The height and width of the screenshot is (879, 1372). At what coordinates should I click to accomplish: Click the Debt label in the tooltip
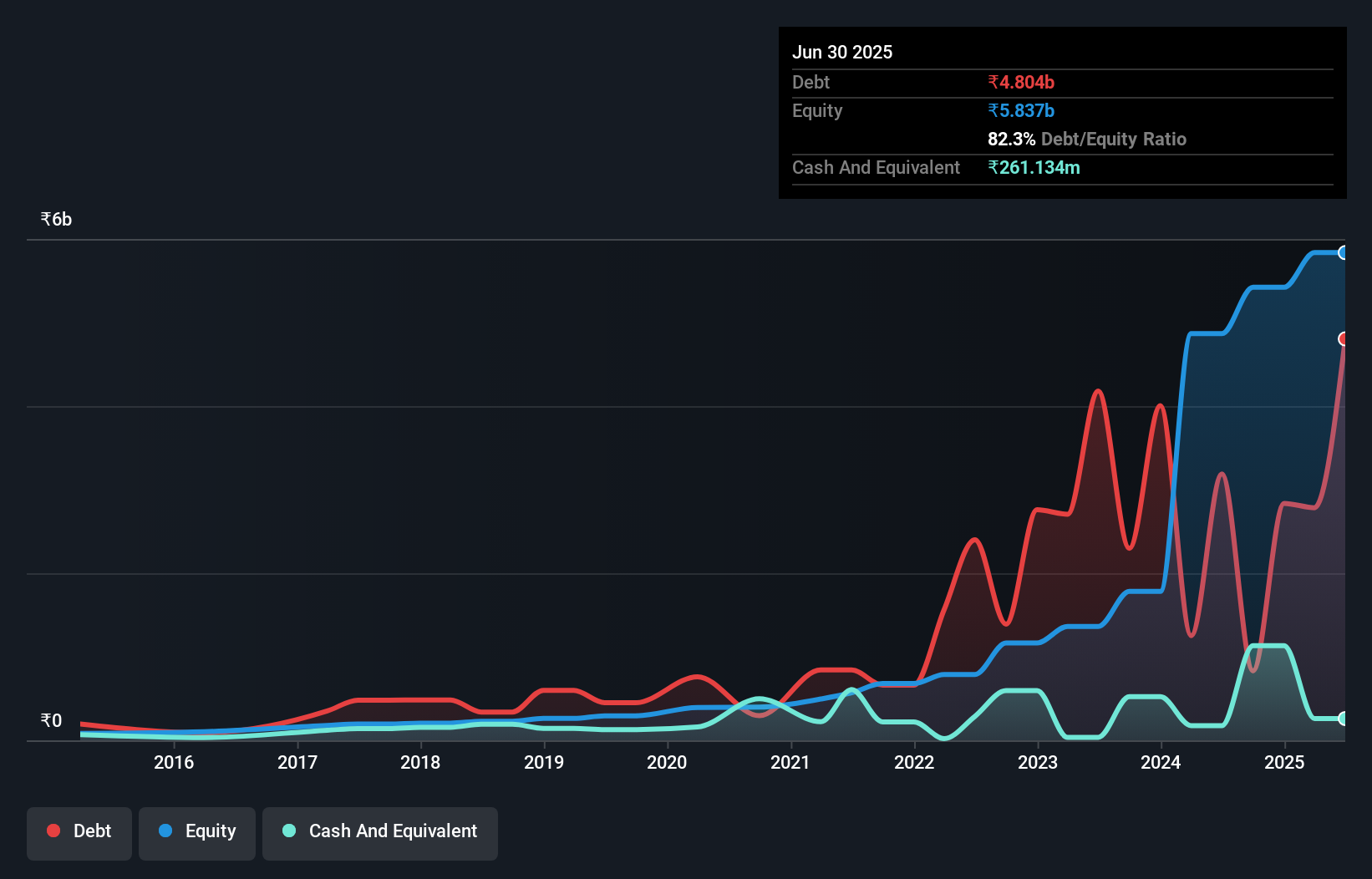click(810, 82)
